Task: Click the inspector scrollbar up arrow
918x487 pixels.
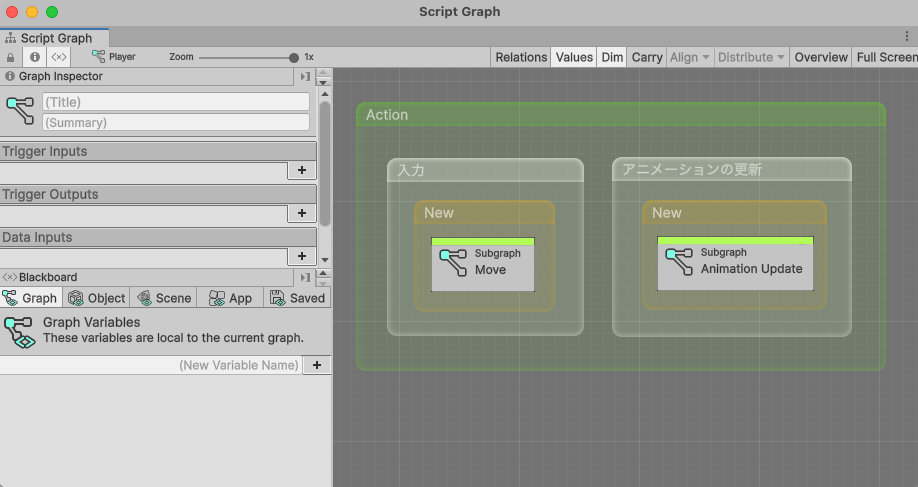Action: (325, 94)
